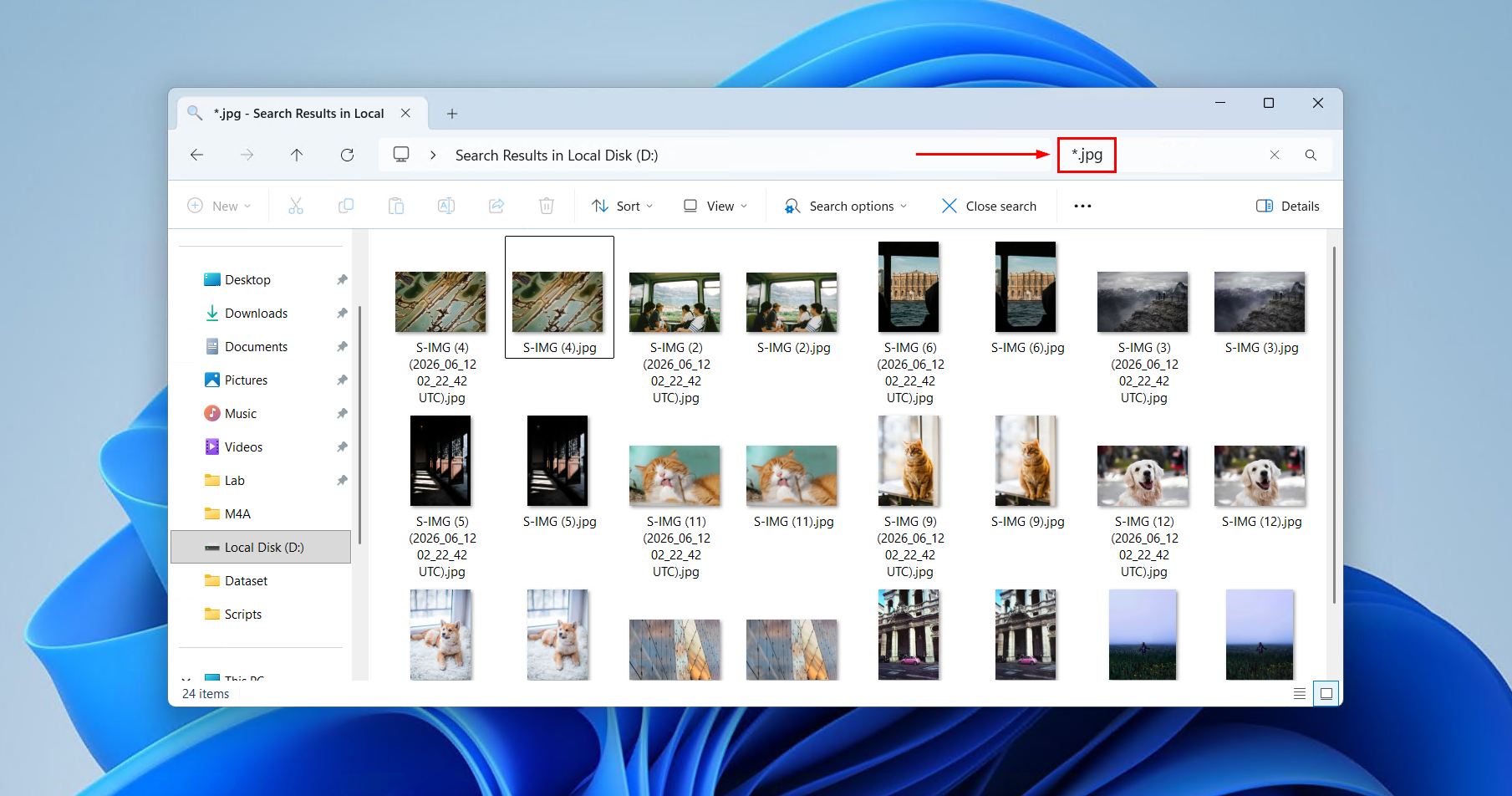Close the *.jpg search tab
The image size is (1512, 796).
click(405, 113)
